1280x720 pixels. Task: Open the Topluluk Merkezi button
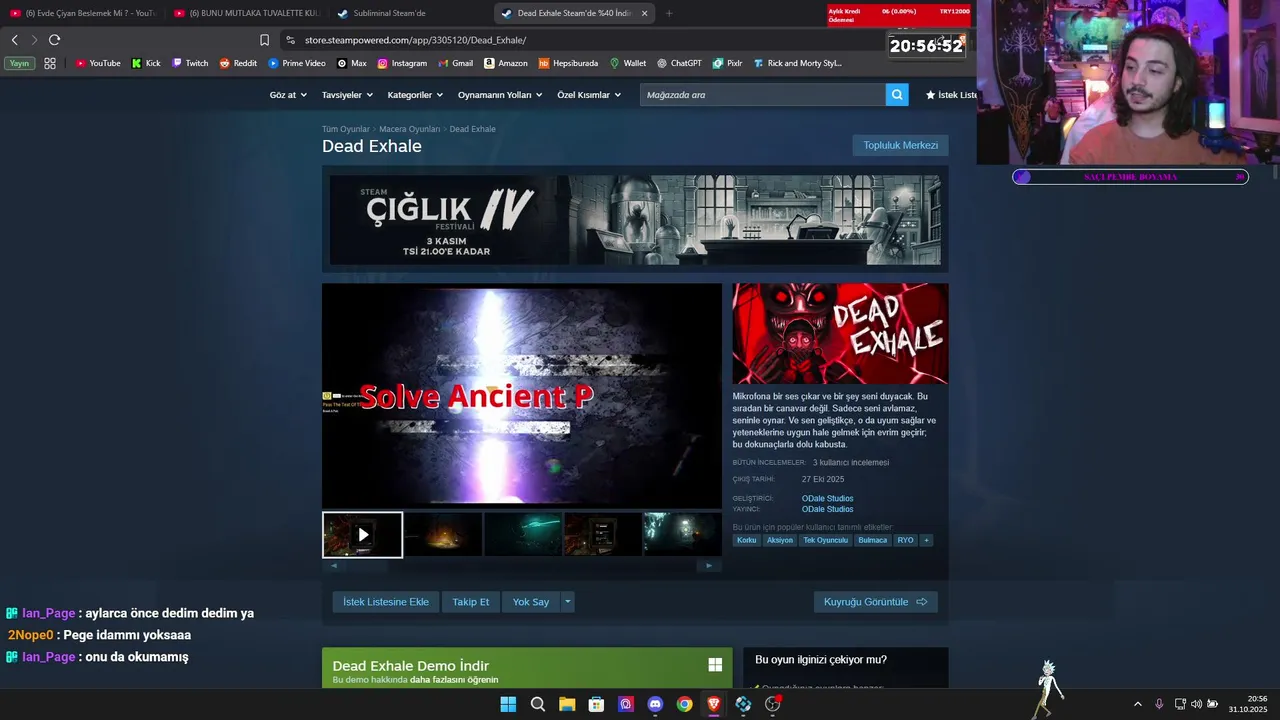(x=901, y=145)
